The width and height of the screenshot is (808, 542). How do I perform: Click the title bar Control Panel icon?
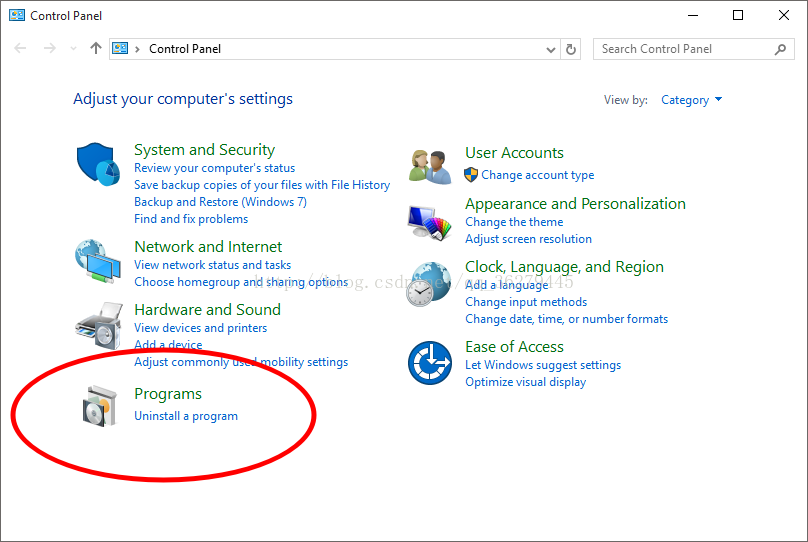(x=16, y=15)
